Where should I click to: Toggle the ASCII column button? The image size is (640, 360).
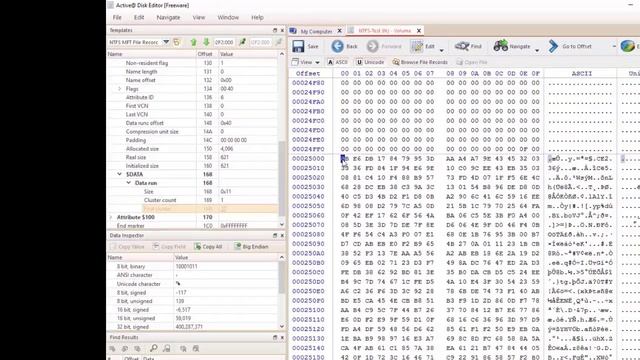pos(337,62)
